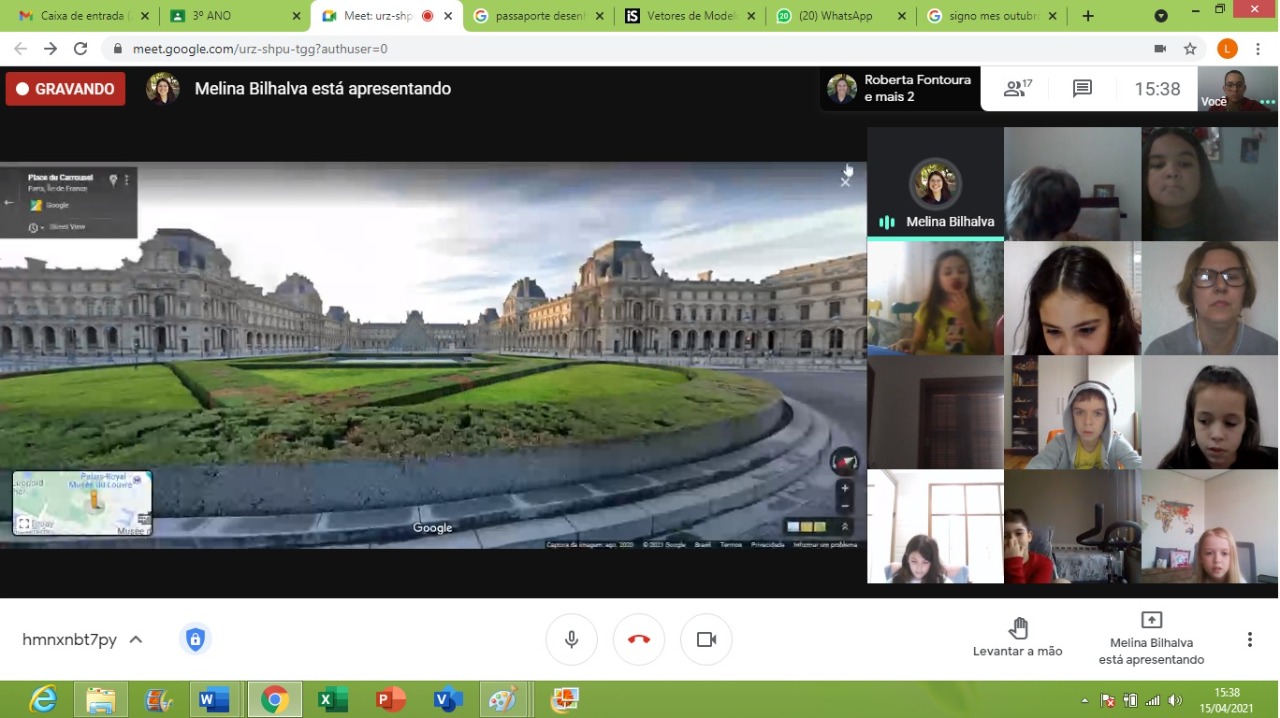Open Chrome profile avatar menu
This screenshot has height=718, width=1280.
(x=1227, y=49)
